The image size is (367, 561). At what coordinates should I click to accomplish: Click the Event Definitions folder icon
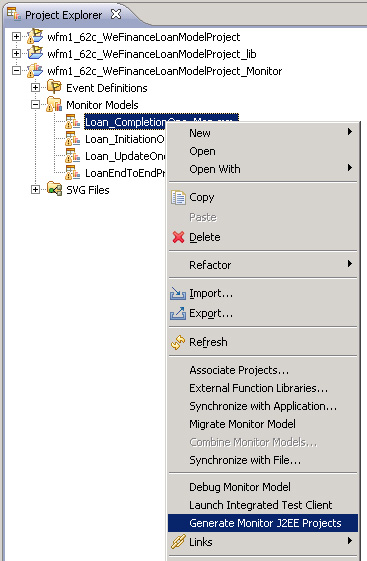pyautogui.click(x=54, y=87)
